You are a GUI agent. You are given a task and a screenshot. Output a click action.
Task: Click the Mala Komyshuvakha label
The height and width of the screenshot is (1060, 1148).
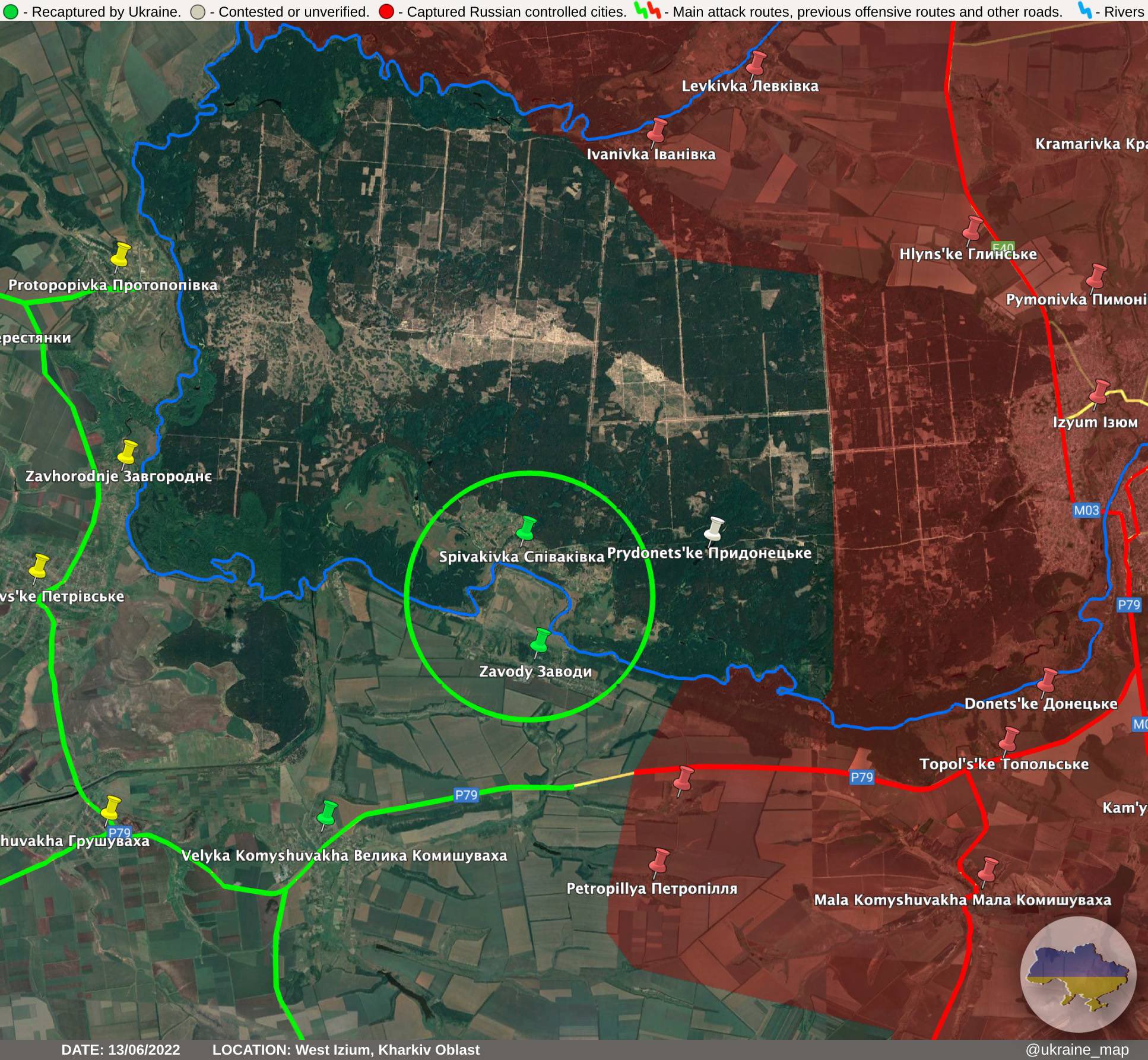962,900
